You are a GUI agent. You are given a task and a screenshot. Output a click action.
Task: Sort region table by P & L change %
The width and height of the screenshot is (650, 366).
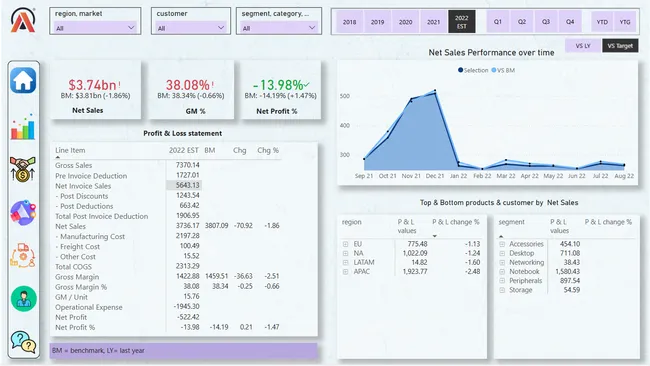[x=456, y=222]
